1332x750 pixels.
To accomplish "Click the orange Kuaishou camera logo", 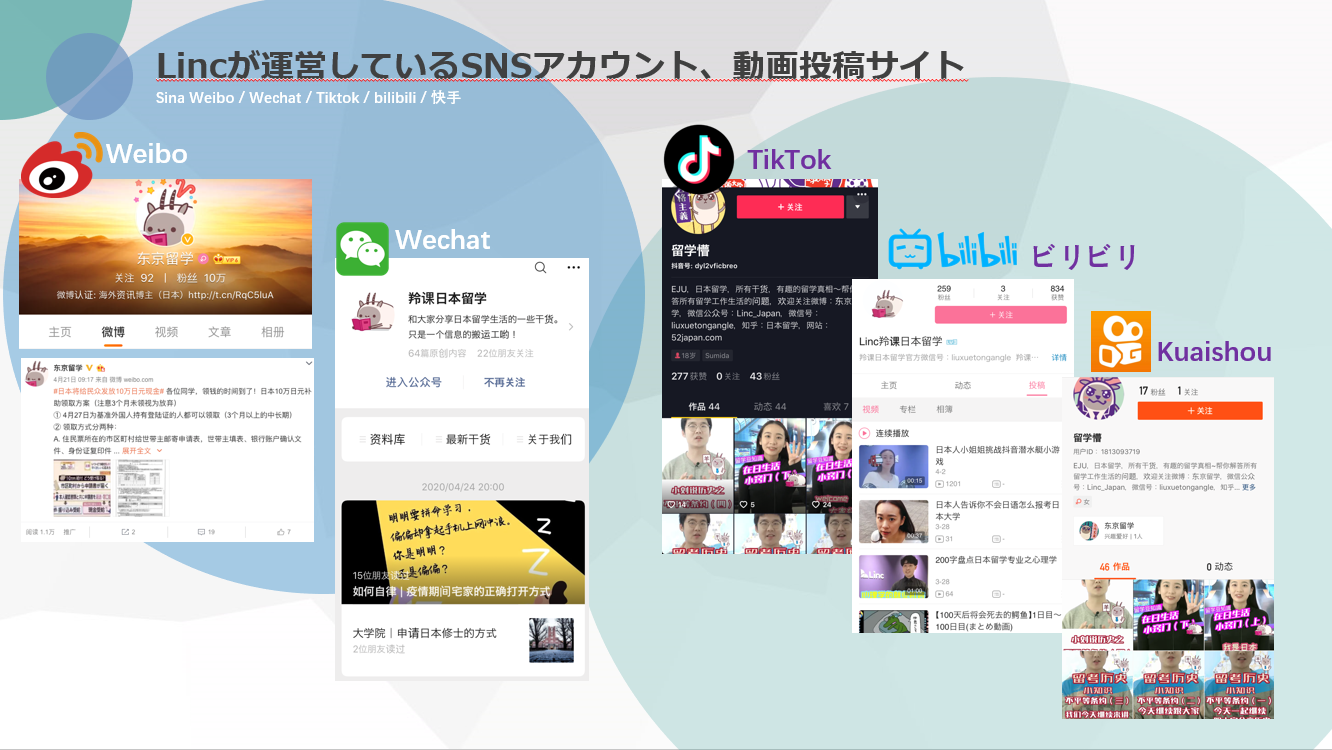I will (x=1120, y=341).
